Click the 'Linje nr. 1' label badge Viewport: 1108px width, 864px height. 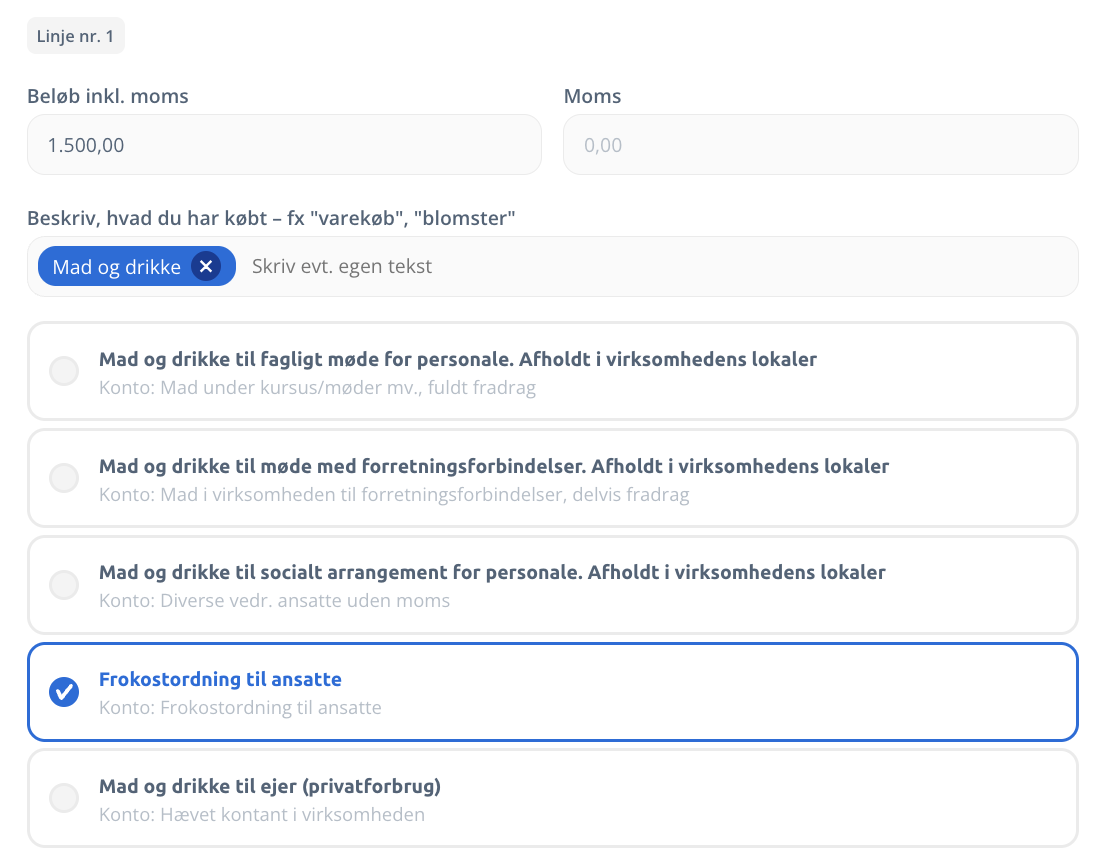click(x=76, y=36)
